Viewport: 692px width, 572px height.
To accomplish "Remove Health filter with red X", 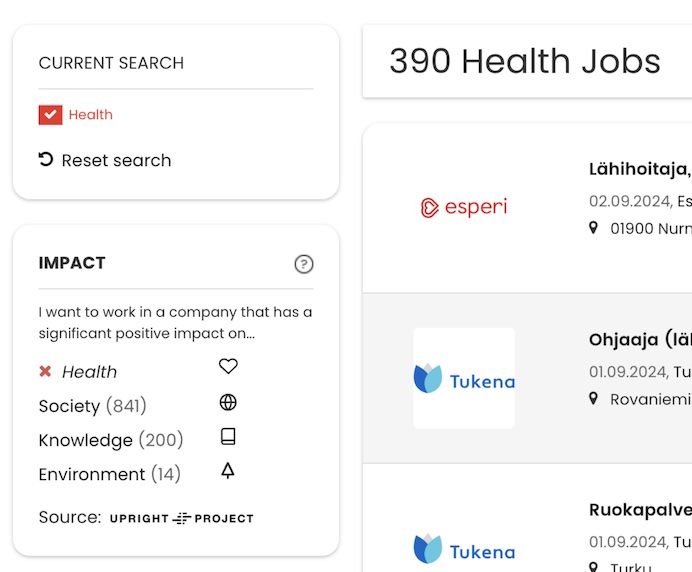I will pyautogui.click(x=45, y=372).
